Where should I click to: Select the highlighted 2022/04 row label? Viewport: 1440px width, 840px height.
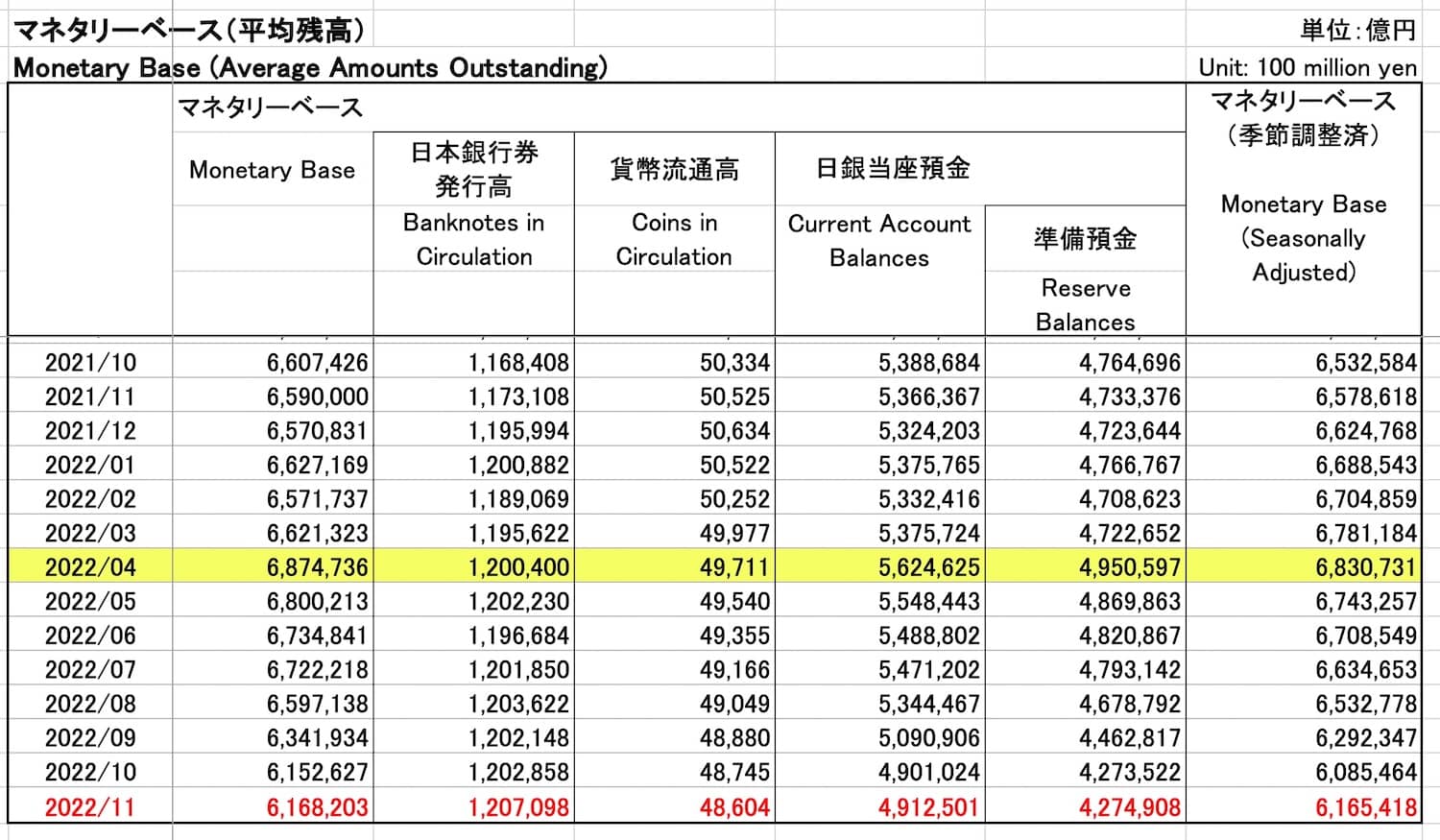(x=88, y=567)
